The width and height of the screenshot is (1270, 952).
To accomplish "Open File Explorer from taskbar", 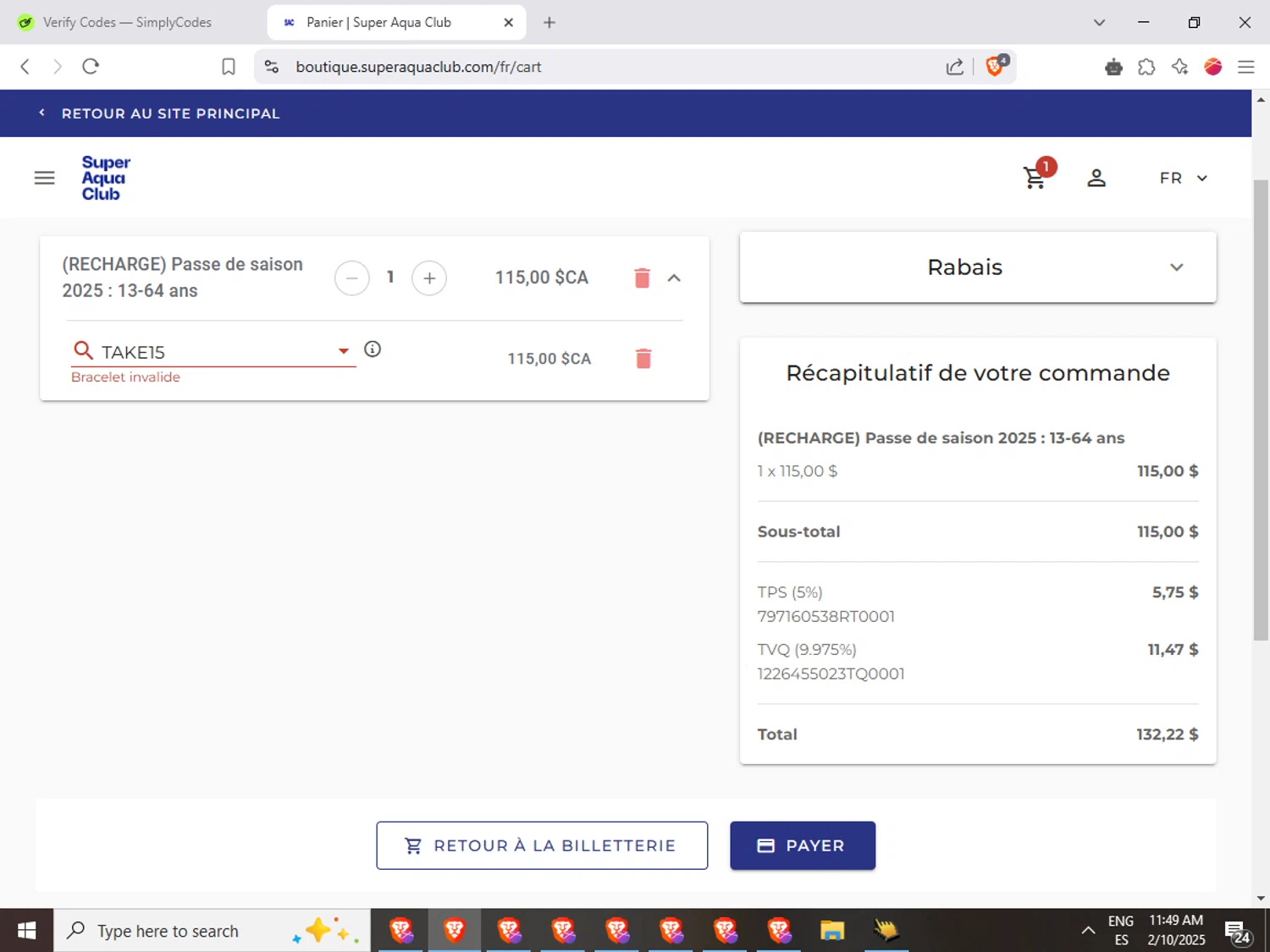I will (832, 931).
